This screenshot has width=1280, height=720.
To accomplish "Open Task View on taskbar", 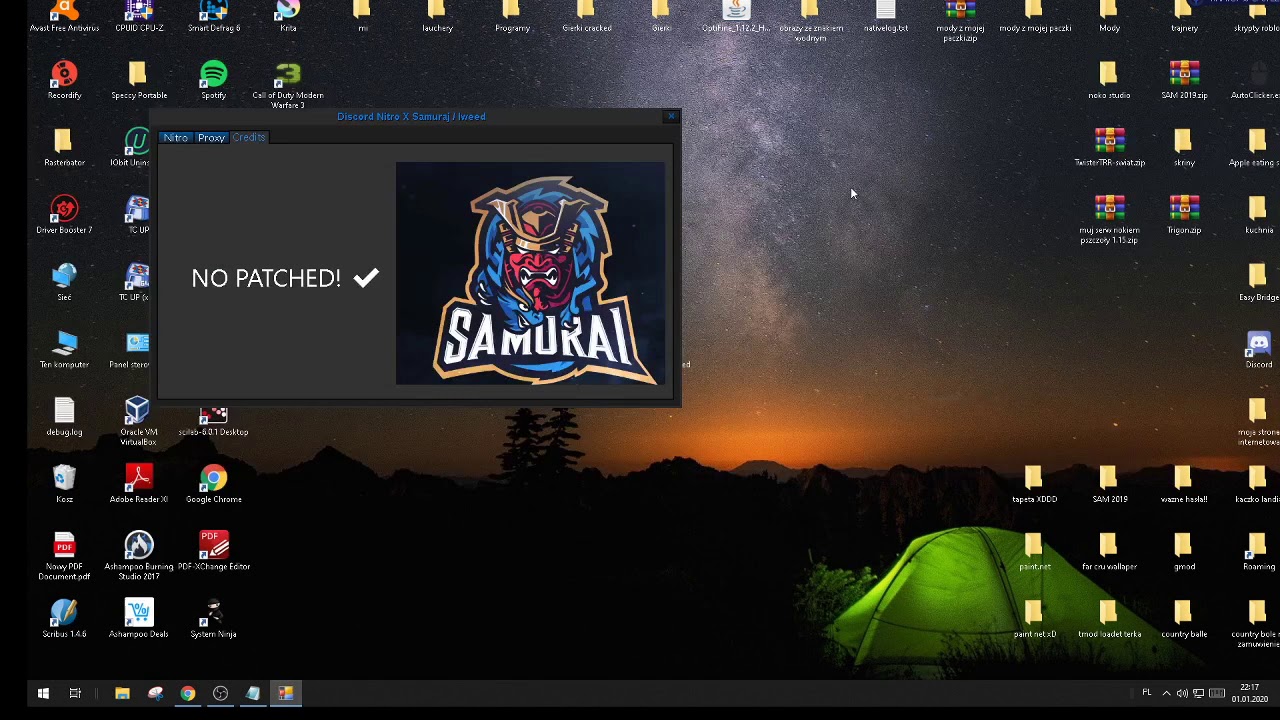I will point(75,693).
